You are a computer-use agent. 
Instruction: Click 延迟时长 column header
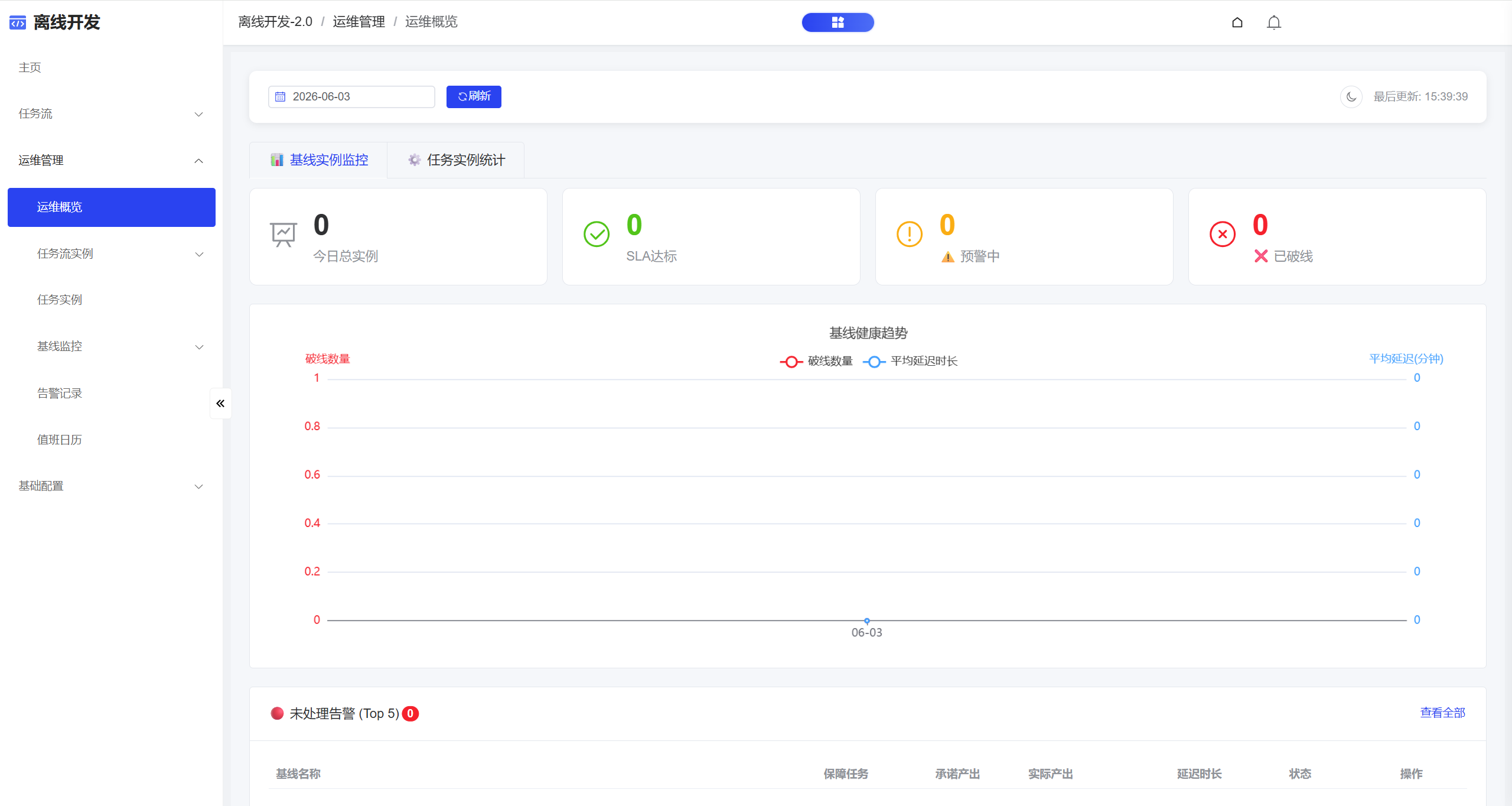(1200, 774)
